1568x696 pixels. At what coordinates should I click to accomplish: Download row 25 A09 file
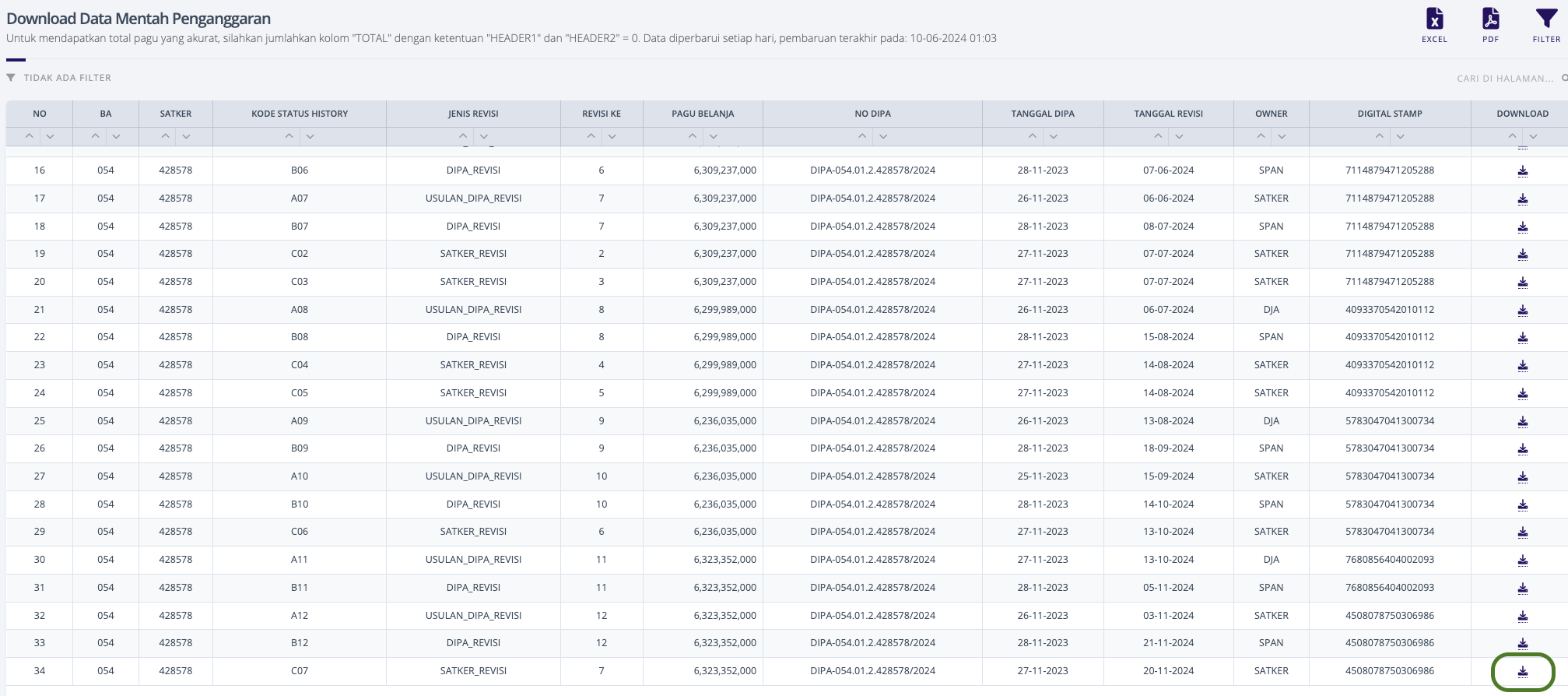tap(1523, 422)
